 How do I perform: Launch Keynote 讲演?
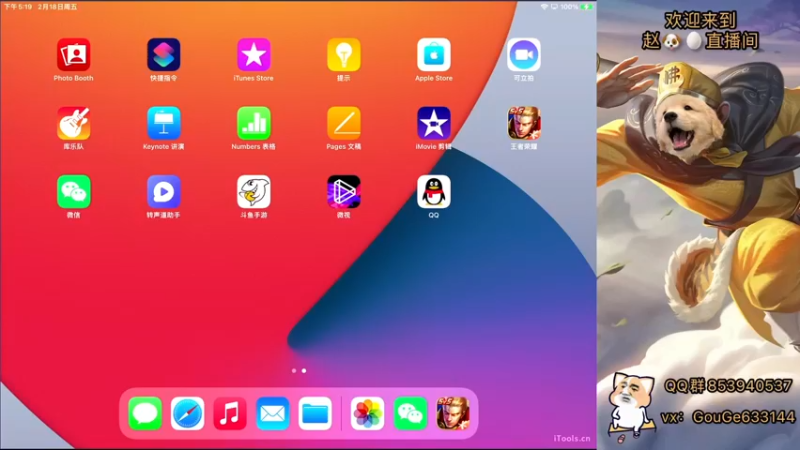[x=163, y=123]
